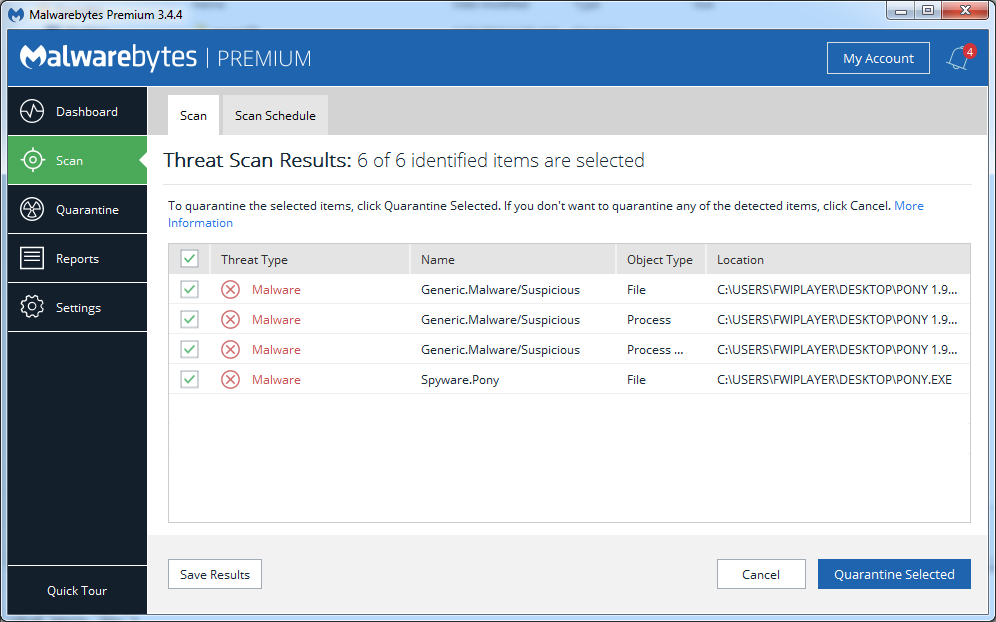
Task: Click the Malwarebytes title bar app icon
Action: point(15,14)
